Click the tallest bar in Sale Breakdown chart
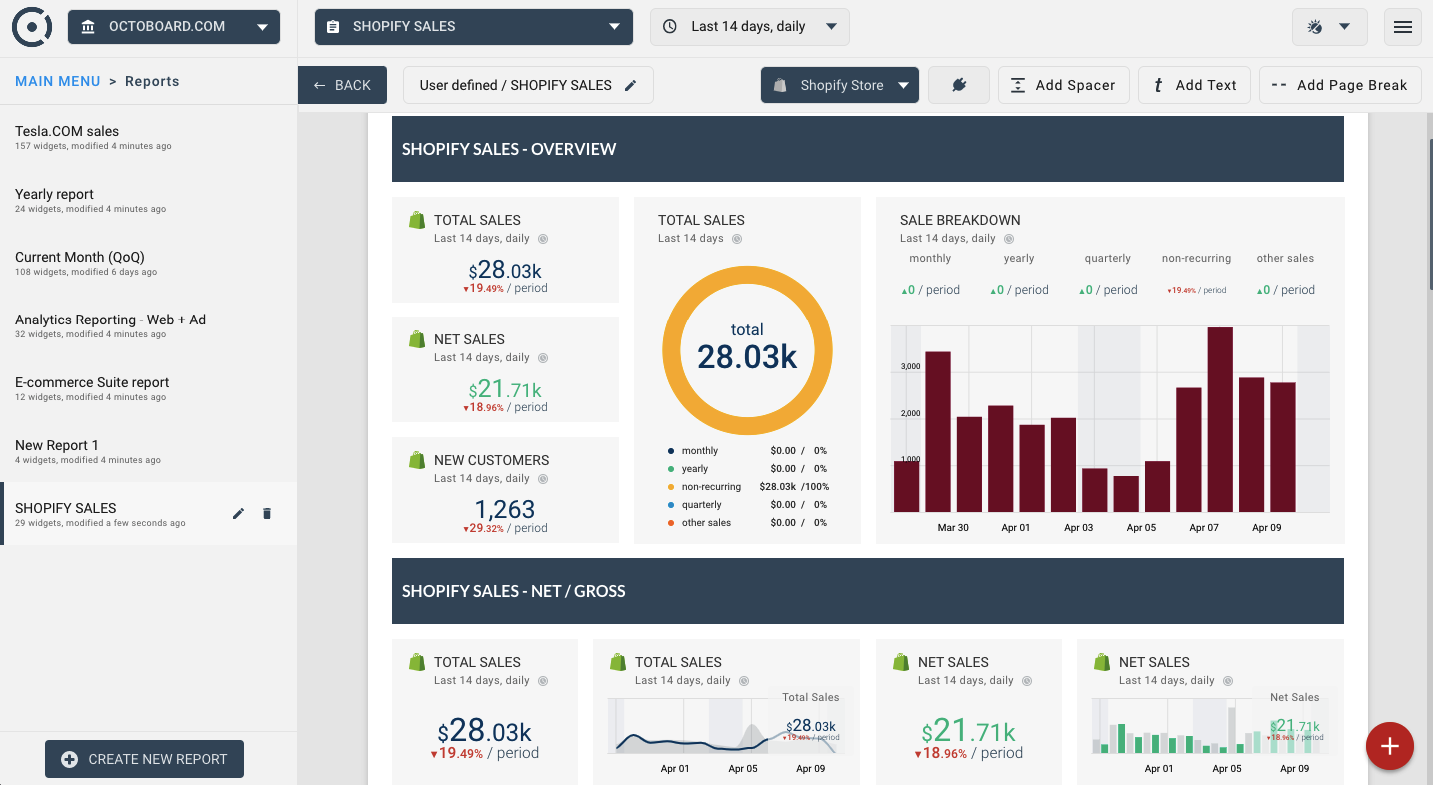The width and height of the screenshot is (1433, 785). (1220, 419)
